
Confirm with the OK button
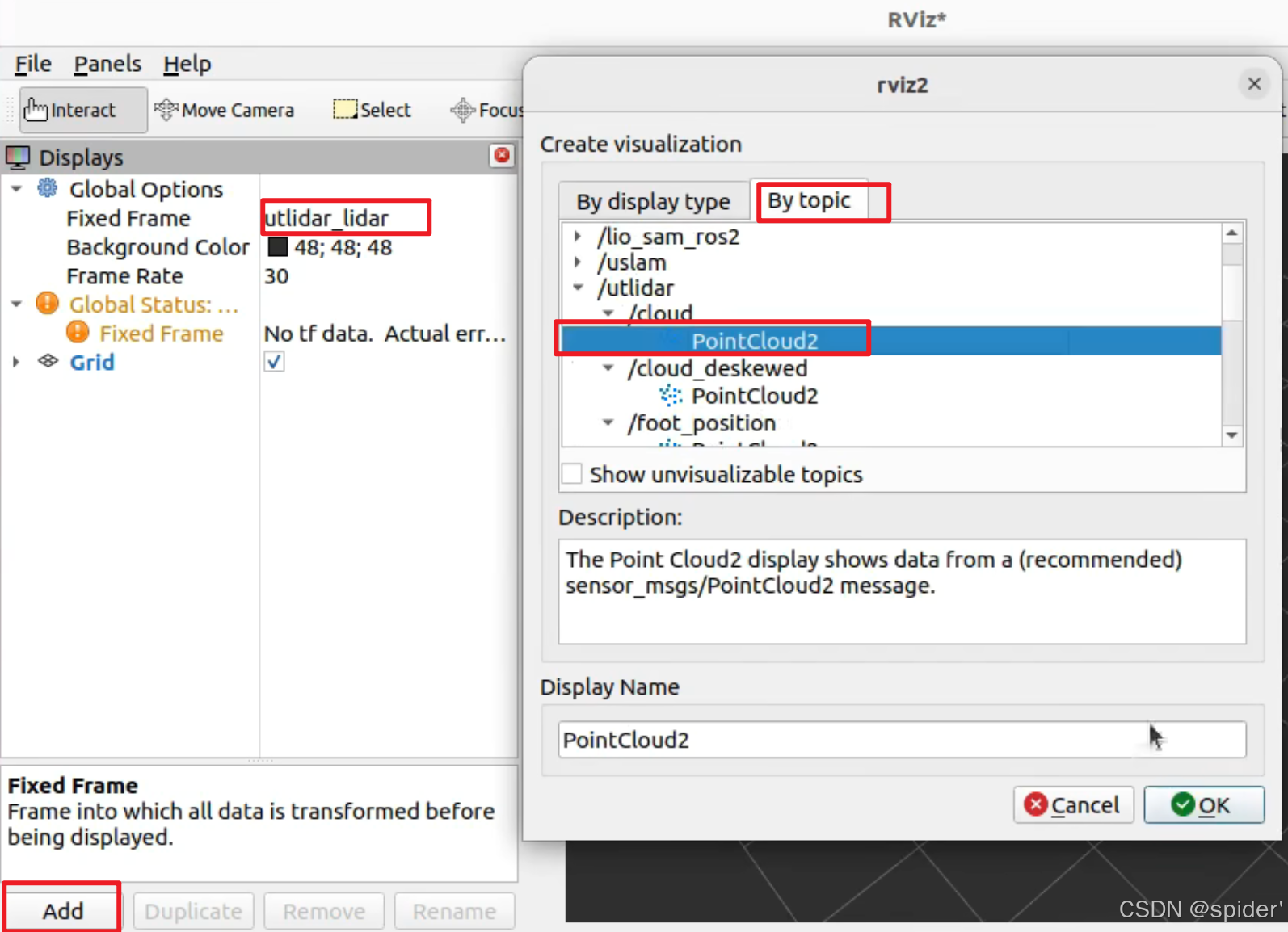pos(1204,805)
